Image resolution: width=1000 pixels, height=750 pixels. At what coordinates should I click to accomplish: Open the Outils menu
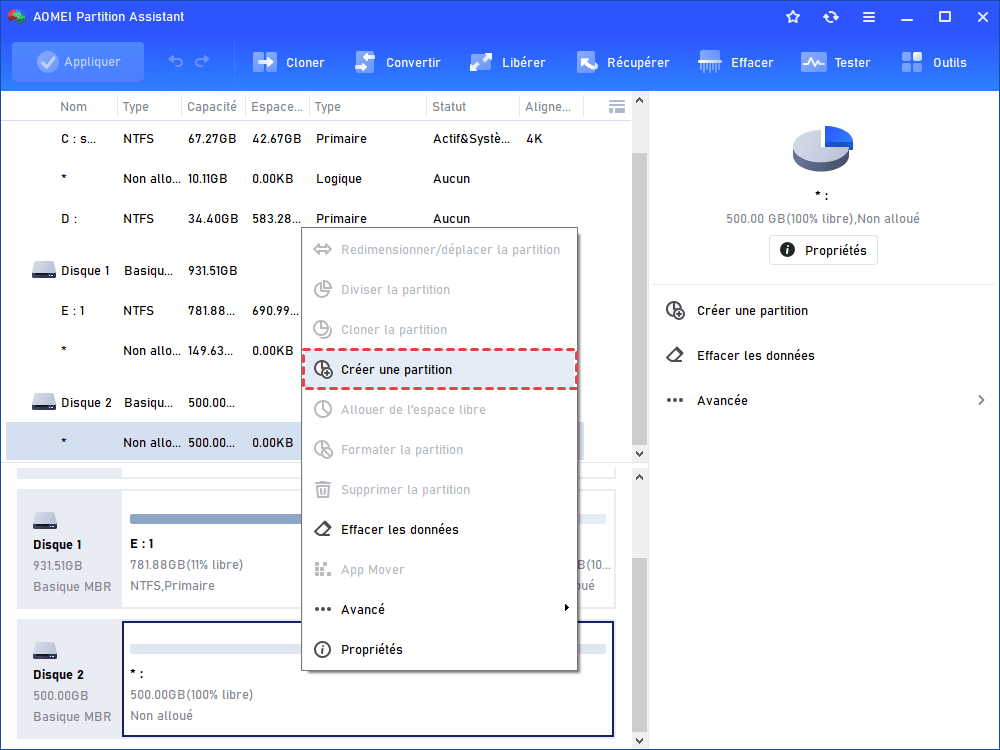(934, 62)
